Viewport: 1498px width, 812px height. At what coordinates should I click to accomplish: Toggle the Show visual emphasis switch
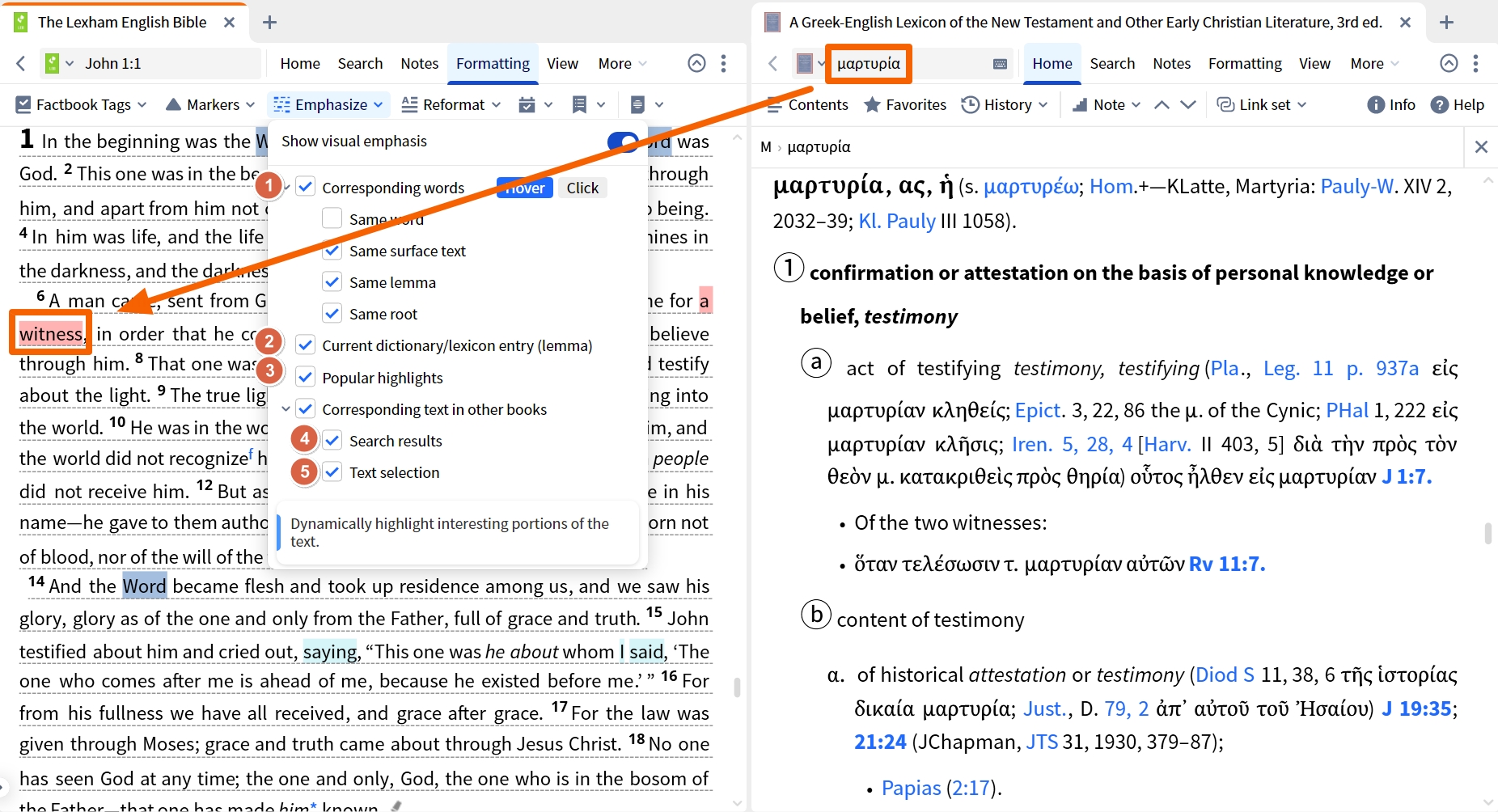(624, 142)
